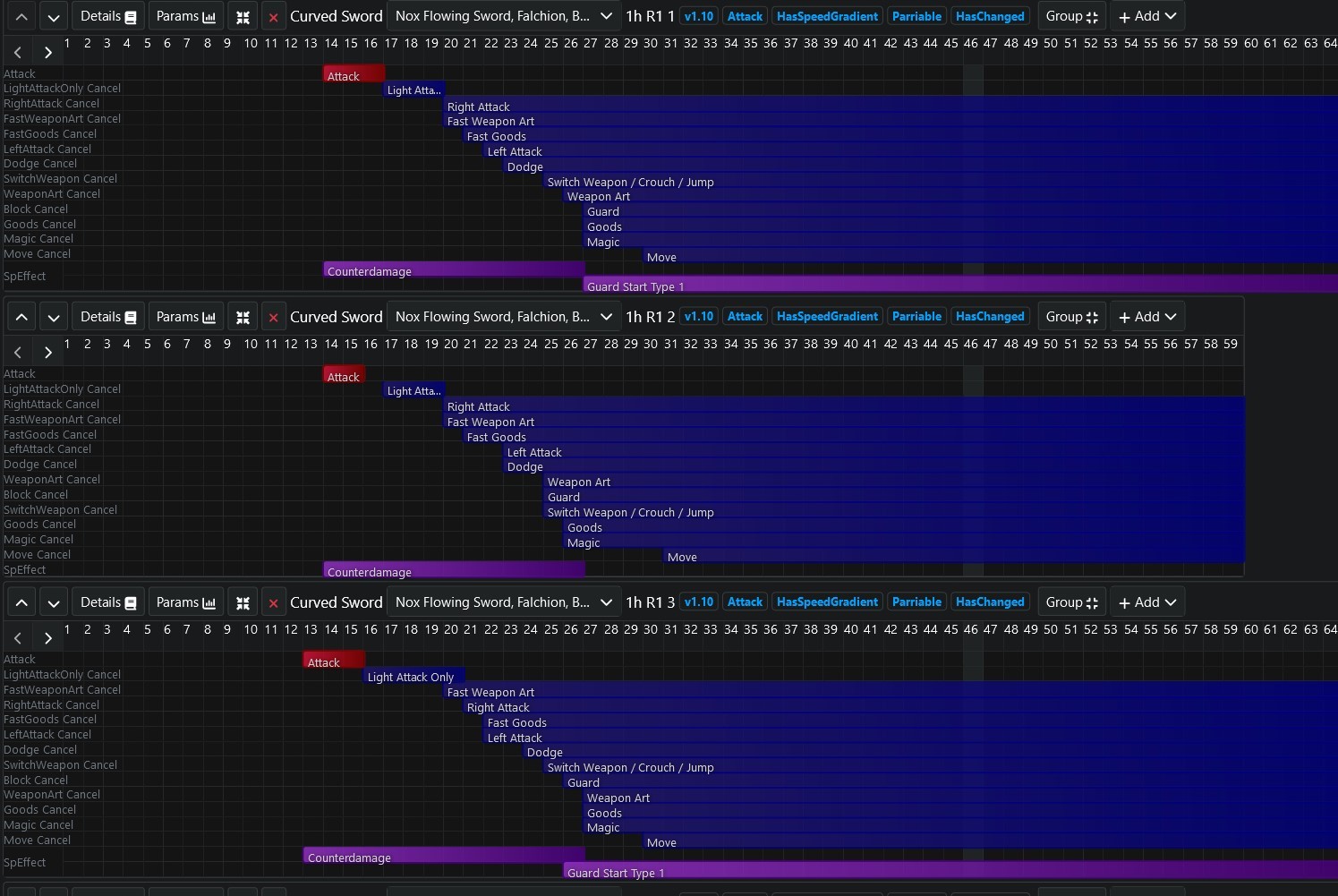Toggle the Attack tag on 1h R1 2
1338x896 pixels.
(745, 317)
